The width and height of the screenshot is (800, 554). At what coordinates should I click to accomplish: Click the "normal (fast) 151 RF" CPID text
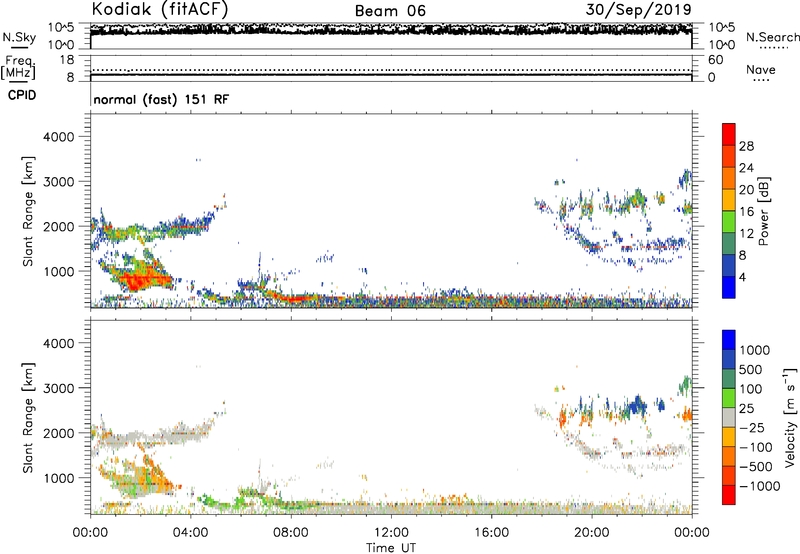161,99
